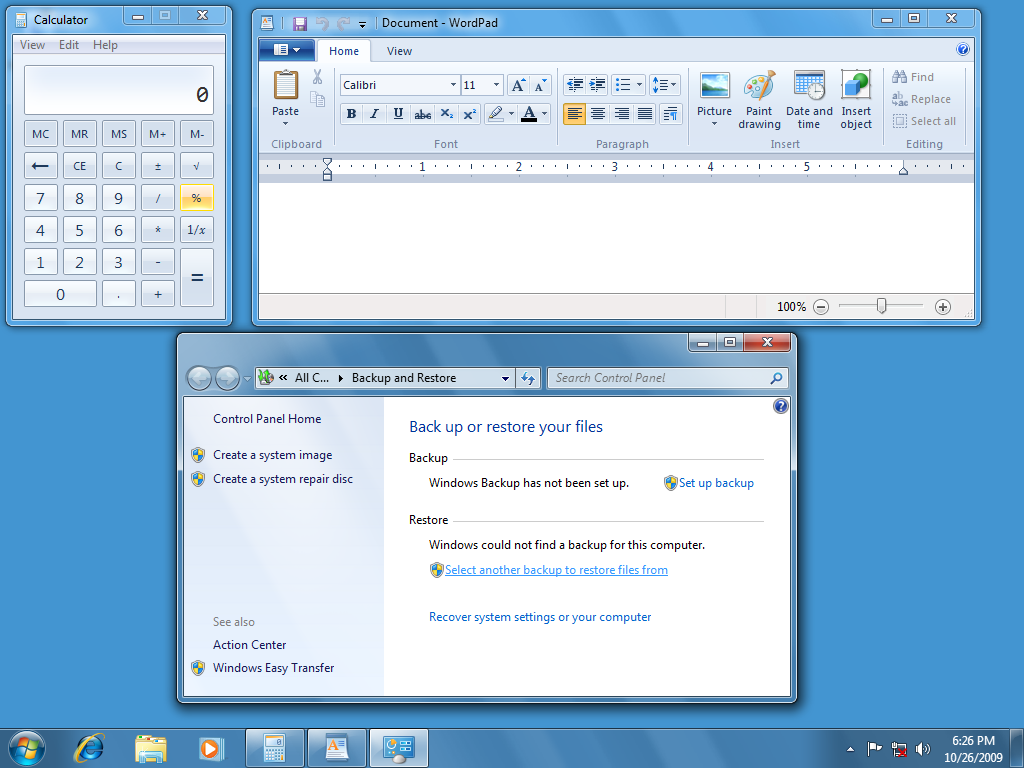
Task: Click the volume speaker tray icon
Action: click(922, 748)
